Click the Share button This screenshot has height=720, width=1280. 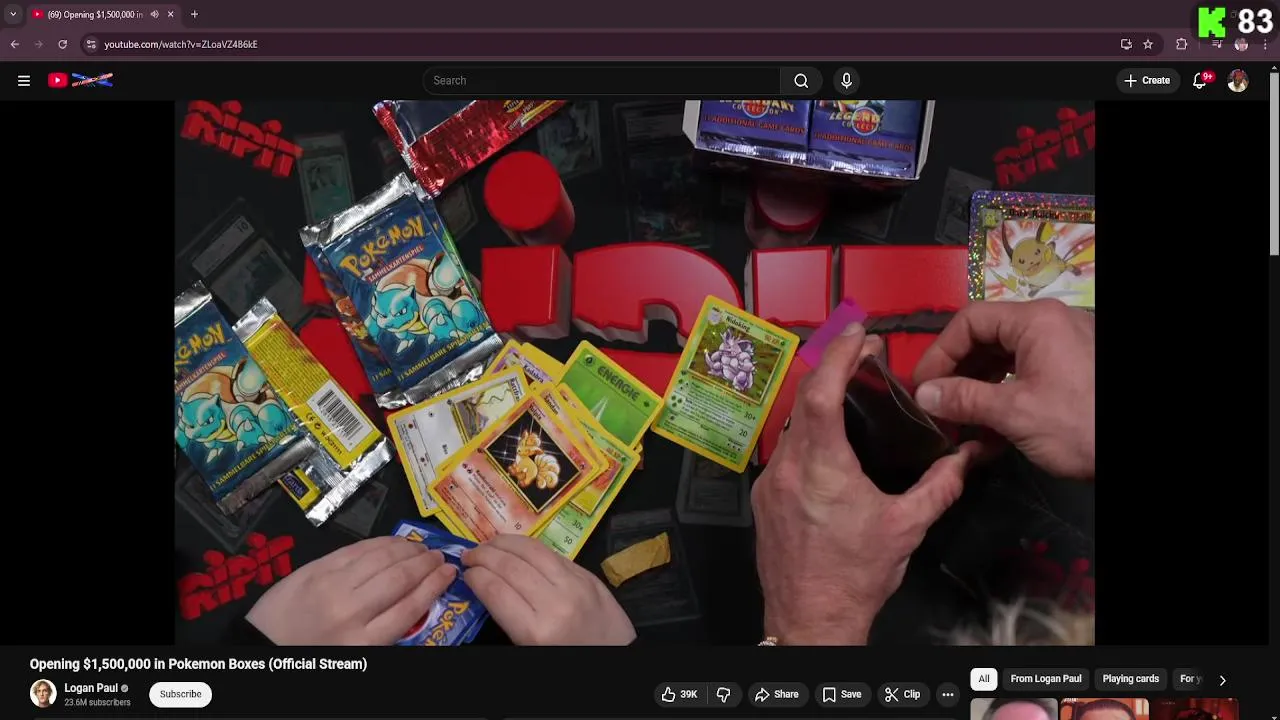click(x=777, y=694)
